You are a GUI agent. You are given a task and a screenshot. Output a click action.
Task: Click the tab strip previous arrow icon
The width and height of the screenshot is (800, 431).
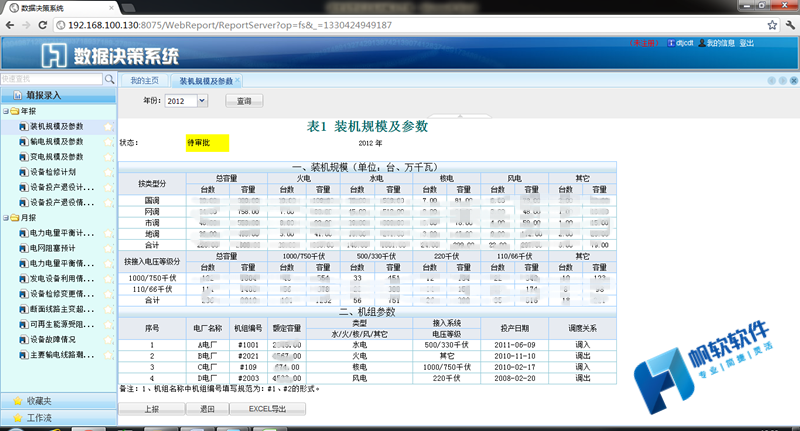771,81
